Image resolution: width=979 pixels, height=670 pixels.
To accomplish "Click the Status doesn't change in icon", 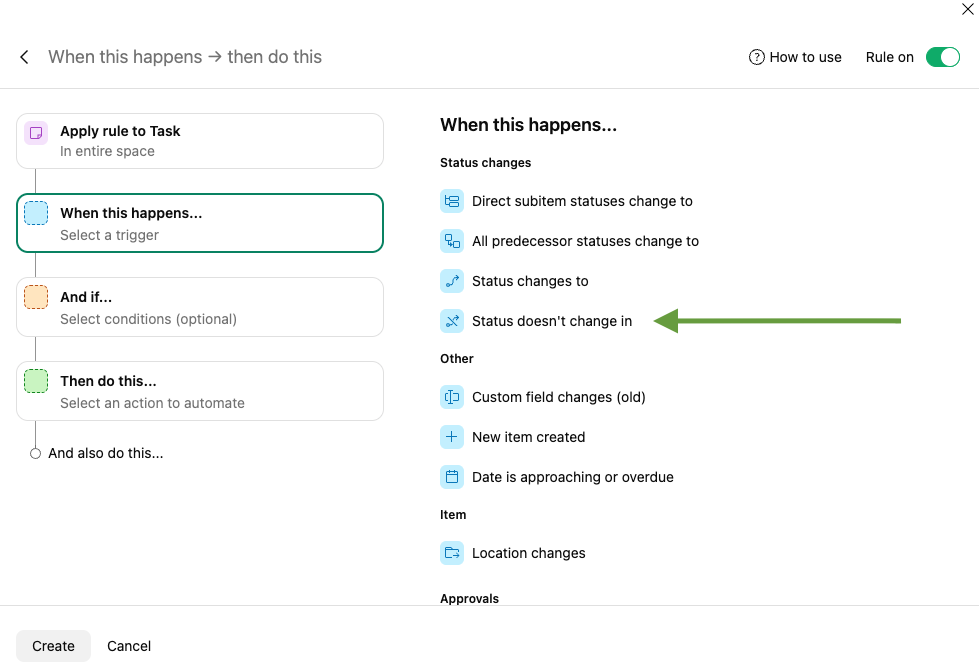I will pyautogui.click(x=452, y=321).
